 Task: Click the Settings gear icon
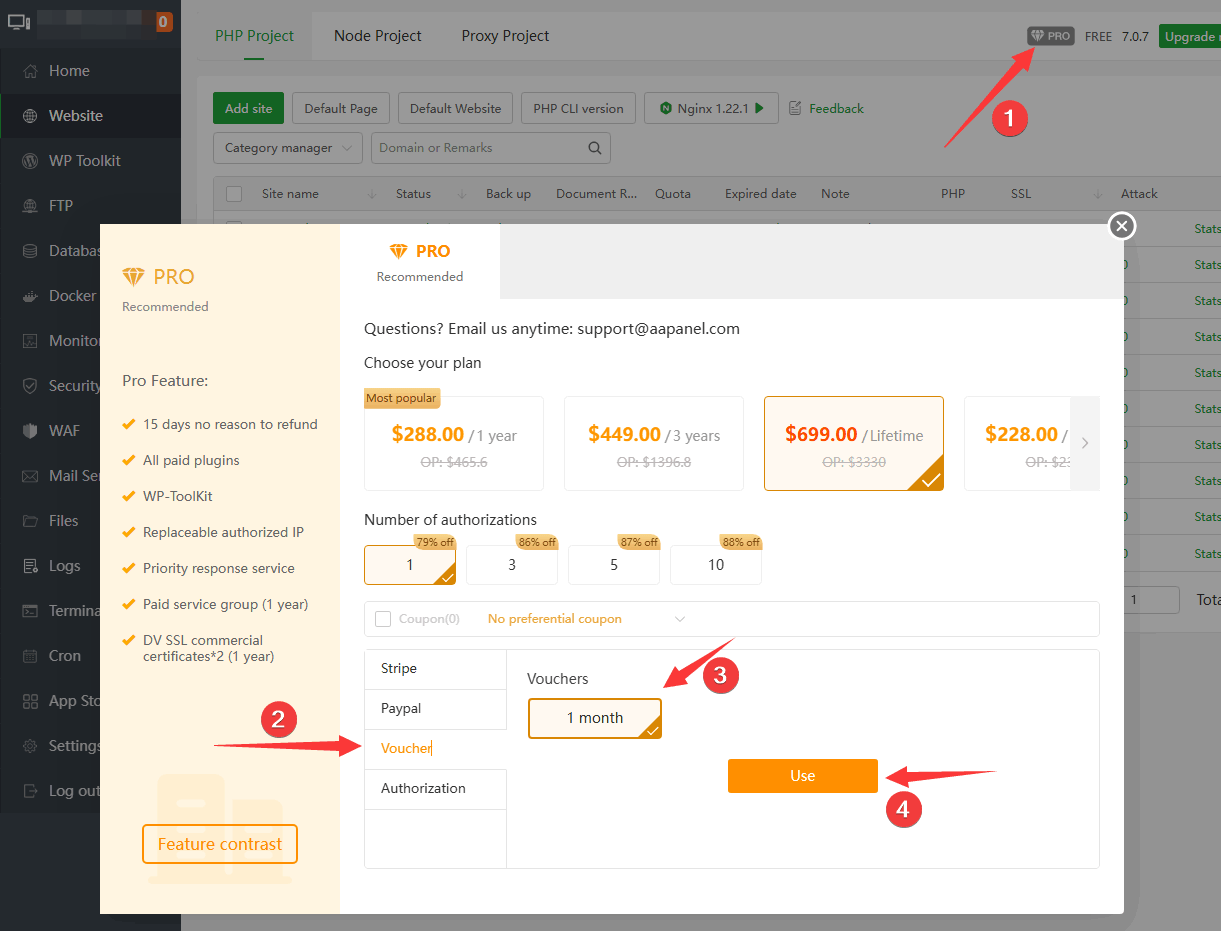(30, 746)
